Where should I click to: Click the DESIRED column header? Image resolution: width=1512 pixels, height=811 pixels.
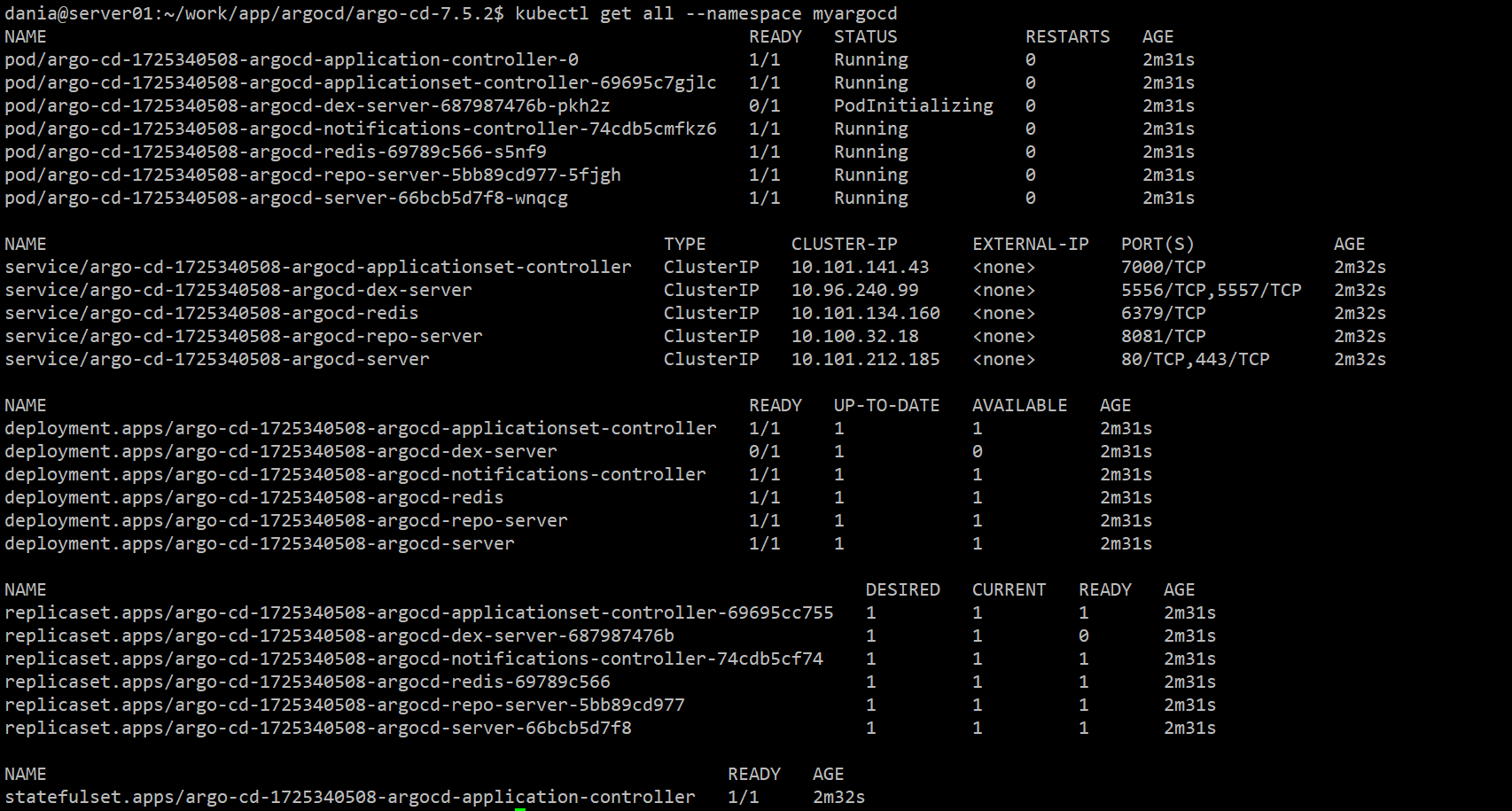point(902,589)
